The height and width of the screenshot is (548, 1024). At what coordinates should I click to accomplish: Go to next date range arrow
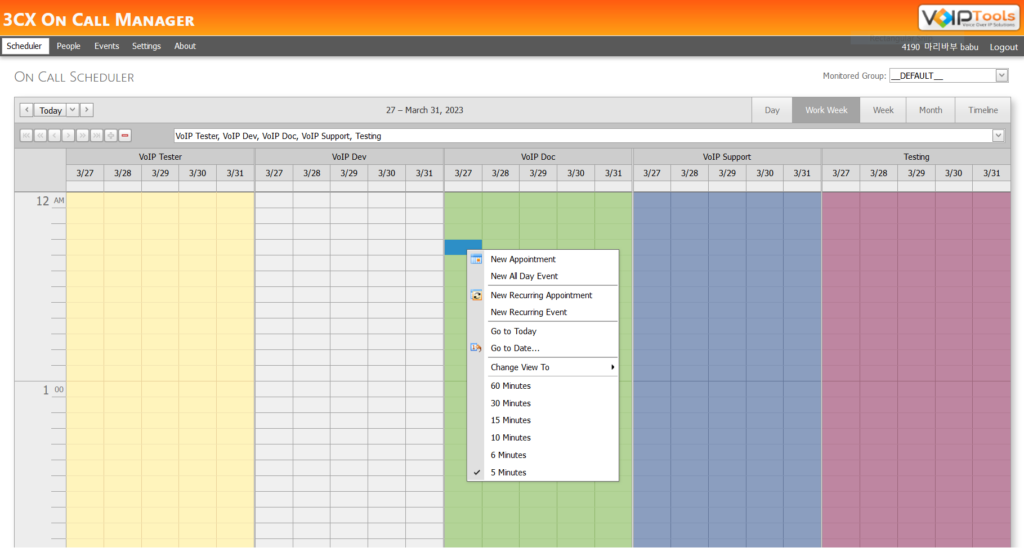point(86,110)
